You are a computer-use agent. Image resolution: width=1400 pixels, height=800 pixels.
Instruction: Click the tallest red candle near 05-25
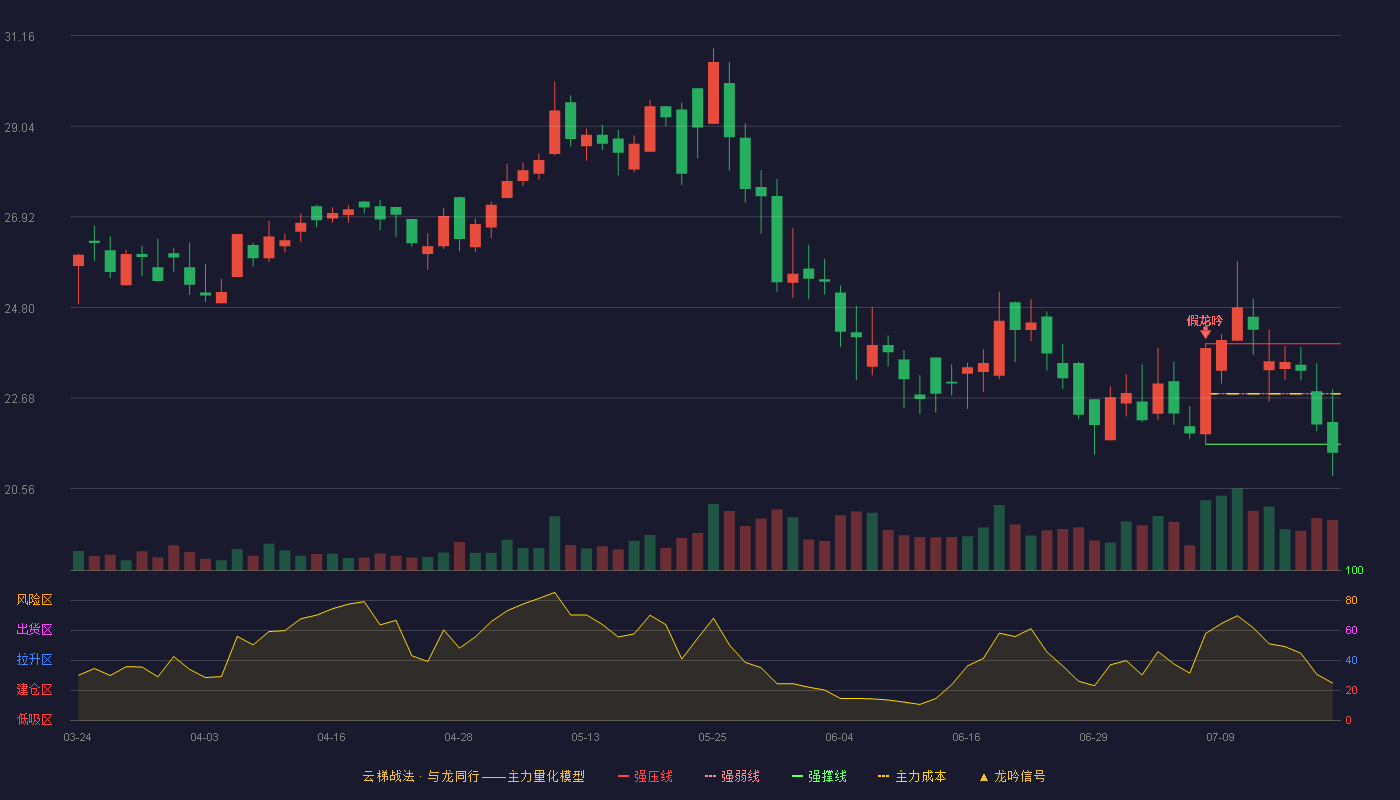coord(713,93)
